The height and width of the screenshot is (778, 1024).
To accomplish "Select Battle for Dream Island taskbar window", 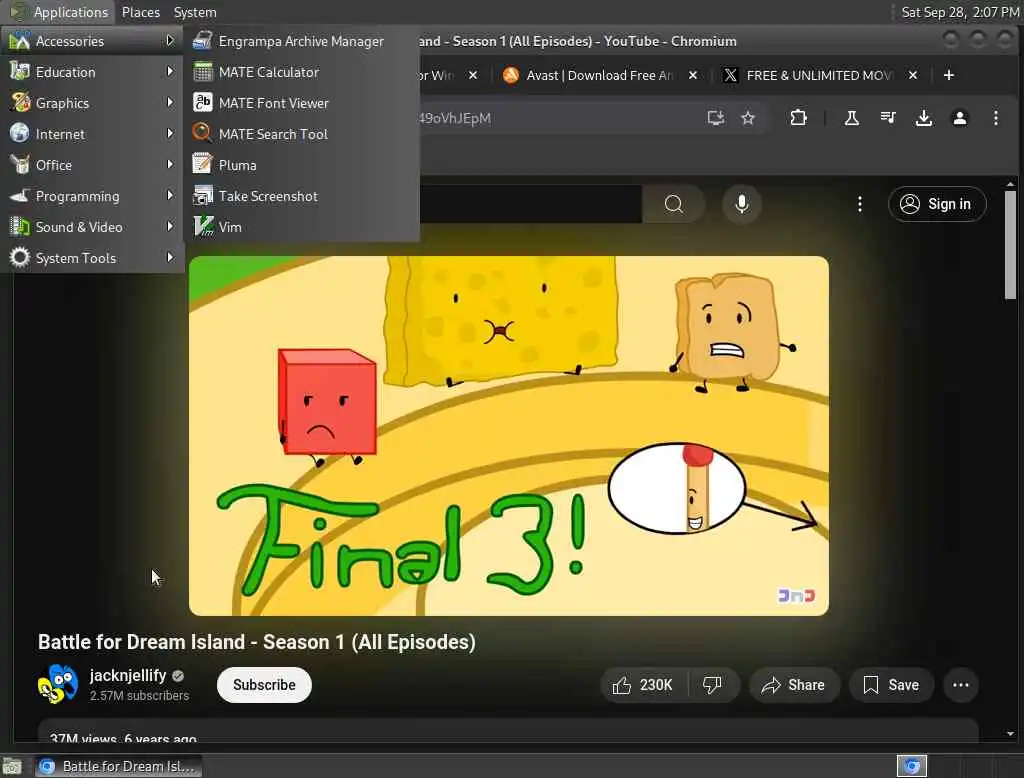I will pos(118,766).
